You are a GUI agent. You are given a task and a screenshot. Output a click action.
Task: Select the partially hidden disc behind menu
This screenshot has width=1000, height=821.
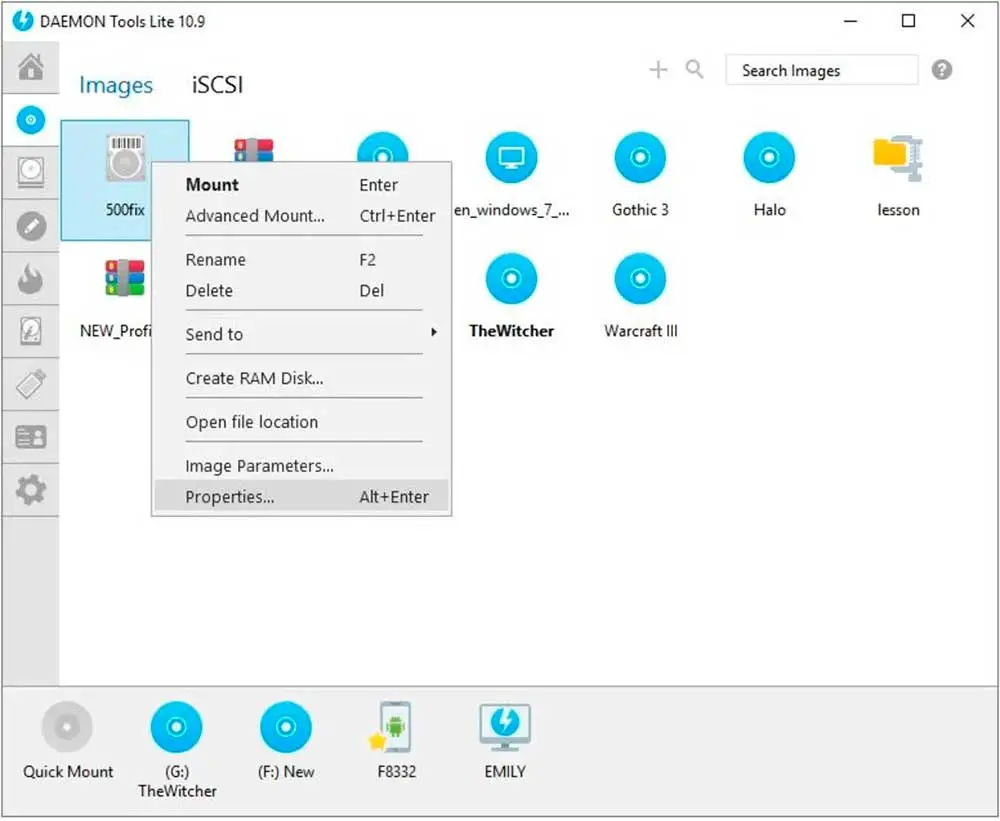point(383,147)
